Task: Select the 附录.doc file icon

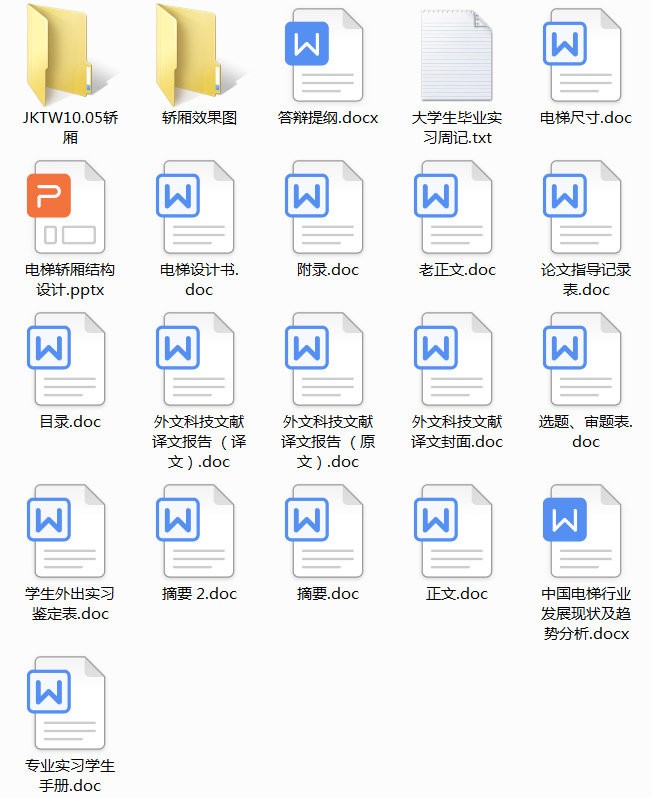Action: (324, 207)
